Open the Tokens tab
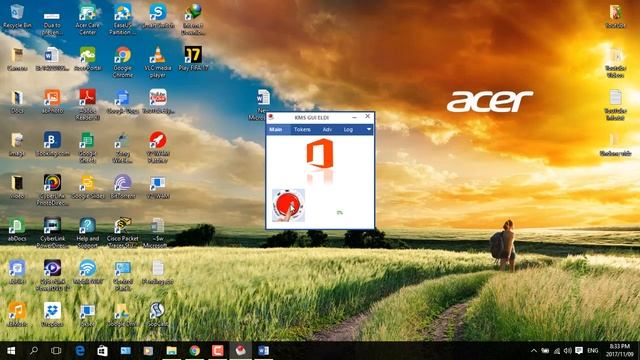The height and width of the screenshot is (360, 640). tap(302, 129)
